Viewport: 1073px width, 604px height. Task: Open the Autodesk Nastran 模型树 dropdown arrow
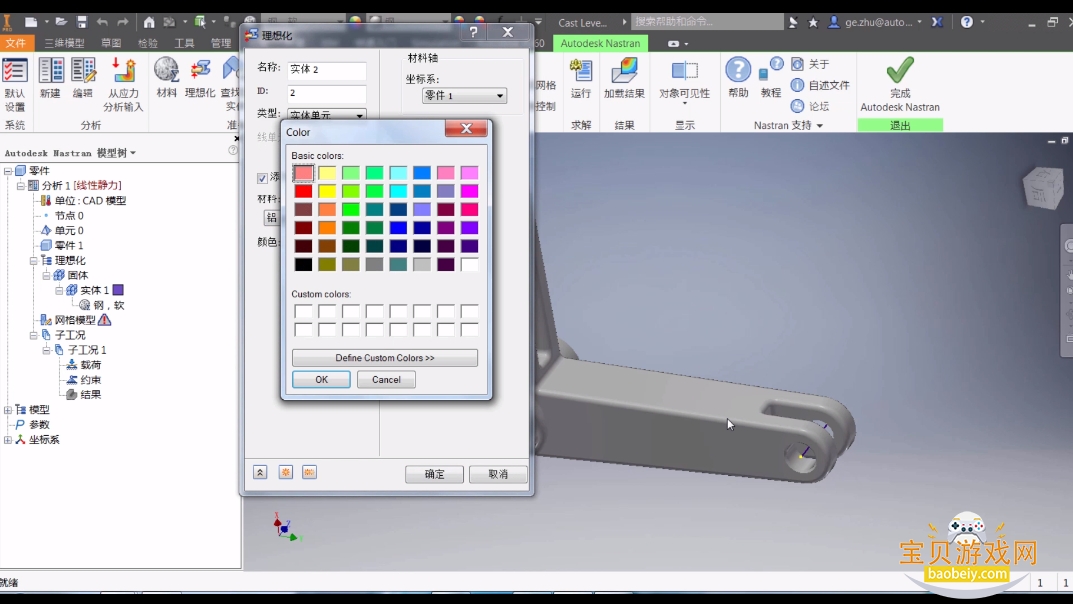(x=133, y=153)
